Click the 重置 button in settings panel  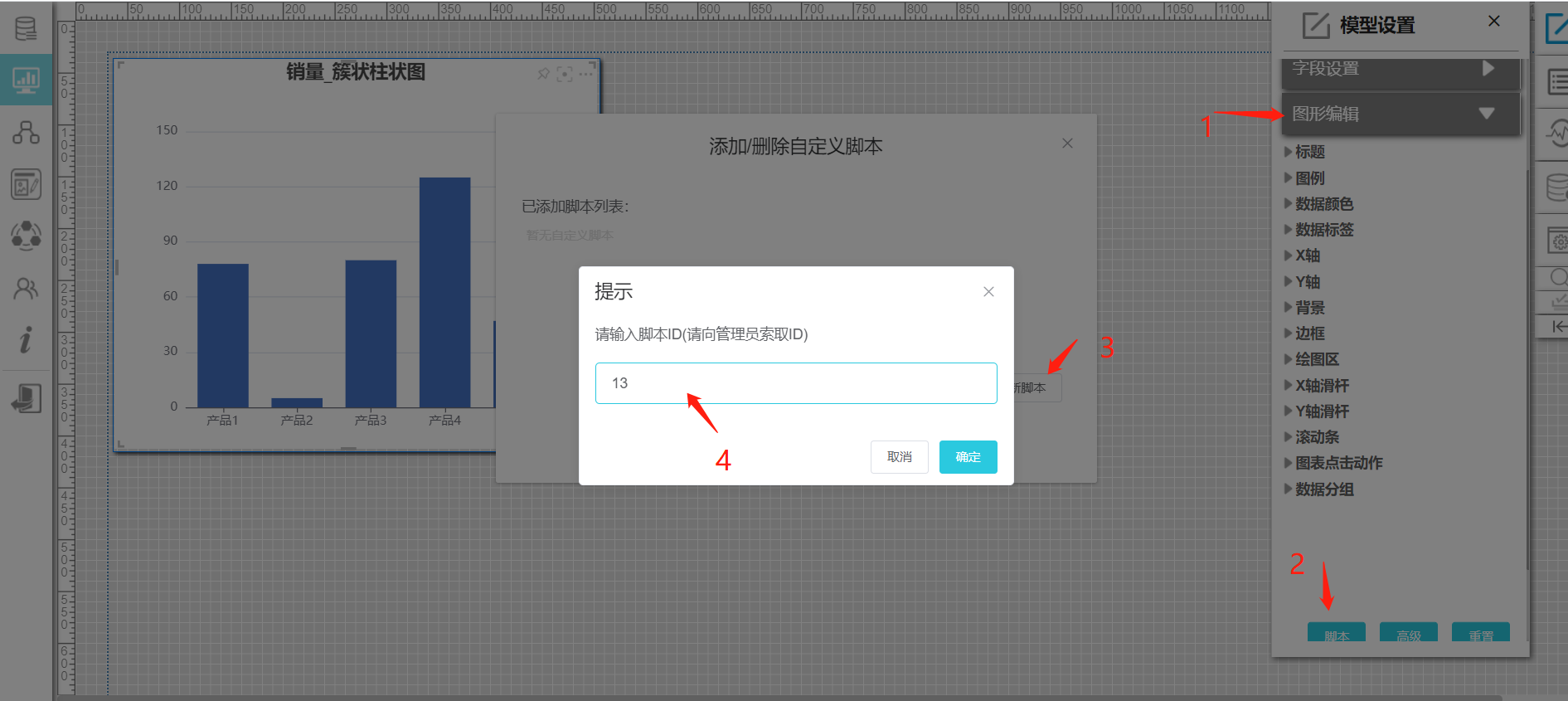pyautogui.click(x=1480, y=634)
